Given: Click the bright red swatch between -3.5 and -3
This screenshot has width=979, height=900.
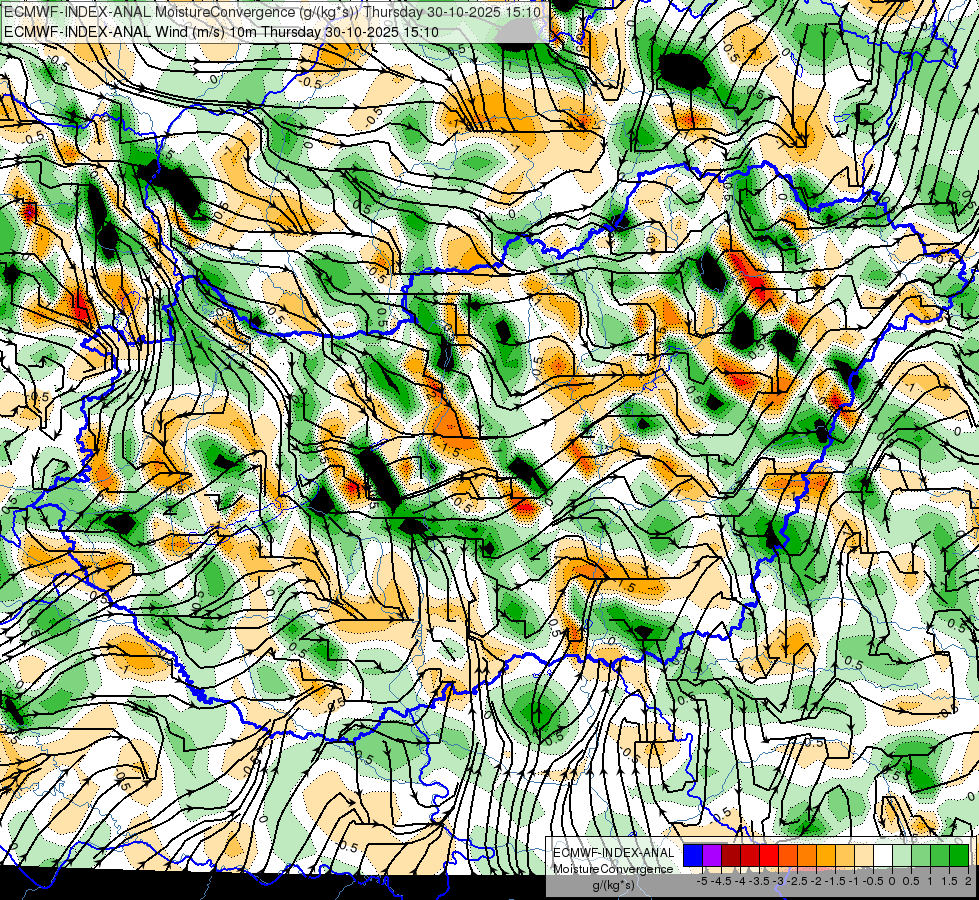Looking at the screenshot, I should pos(769,856).
